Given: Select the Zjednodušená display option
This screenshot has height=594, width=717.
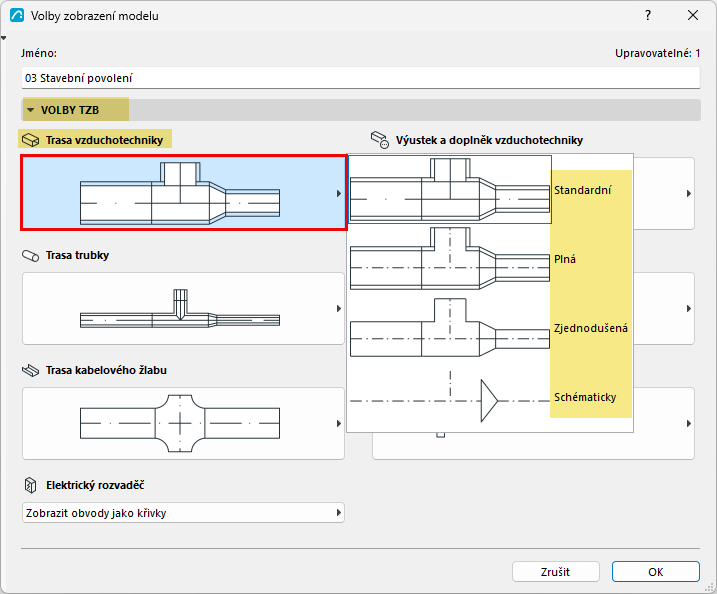Looking at the screenshot, I should pos(490,328).
